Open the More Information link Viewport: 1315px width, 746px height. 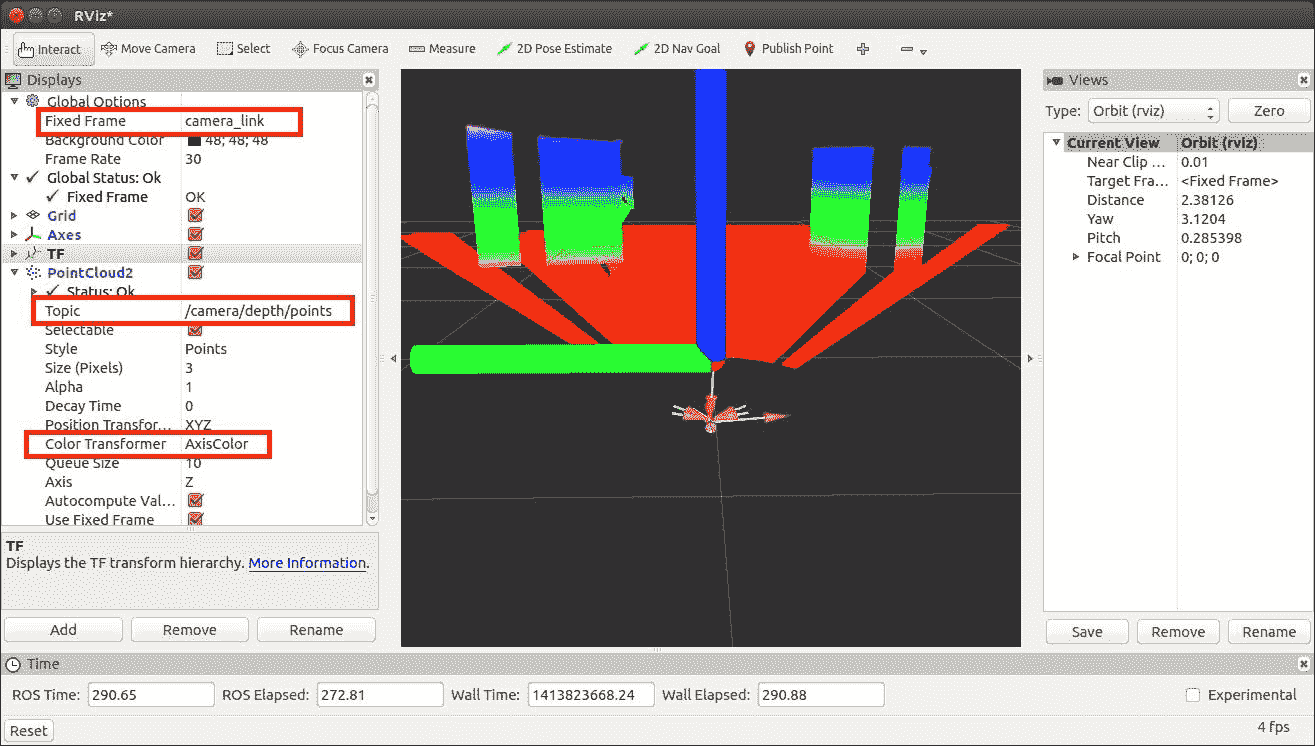pyautogui.click(x=307, y=563)
